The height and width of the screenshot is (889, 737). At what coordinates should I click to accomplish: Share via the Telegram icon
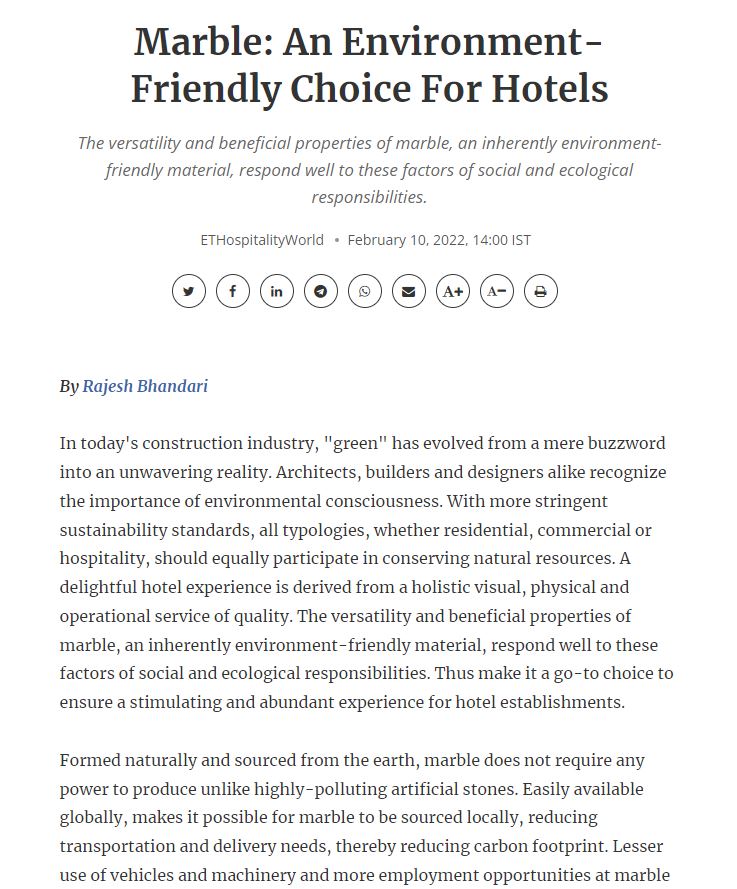[x=321, y=291]
